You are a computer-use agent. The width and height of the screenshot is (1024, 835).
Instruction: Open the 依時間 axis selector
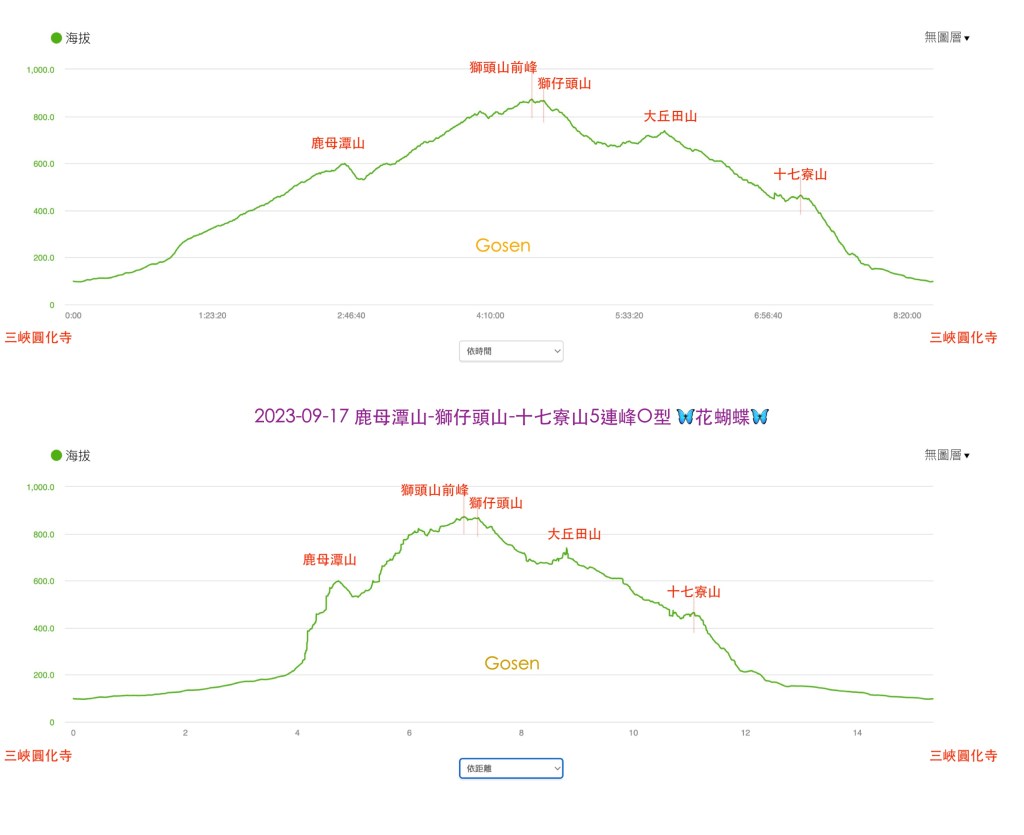[x=511, y=351]
